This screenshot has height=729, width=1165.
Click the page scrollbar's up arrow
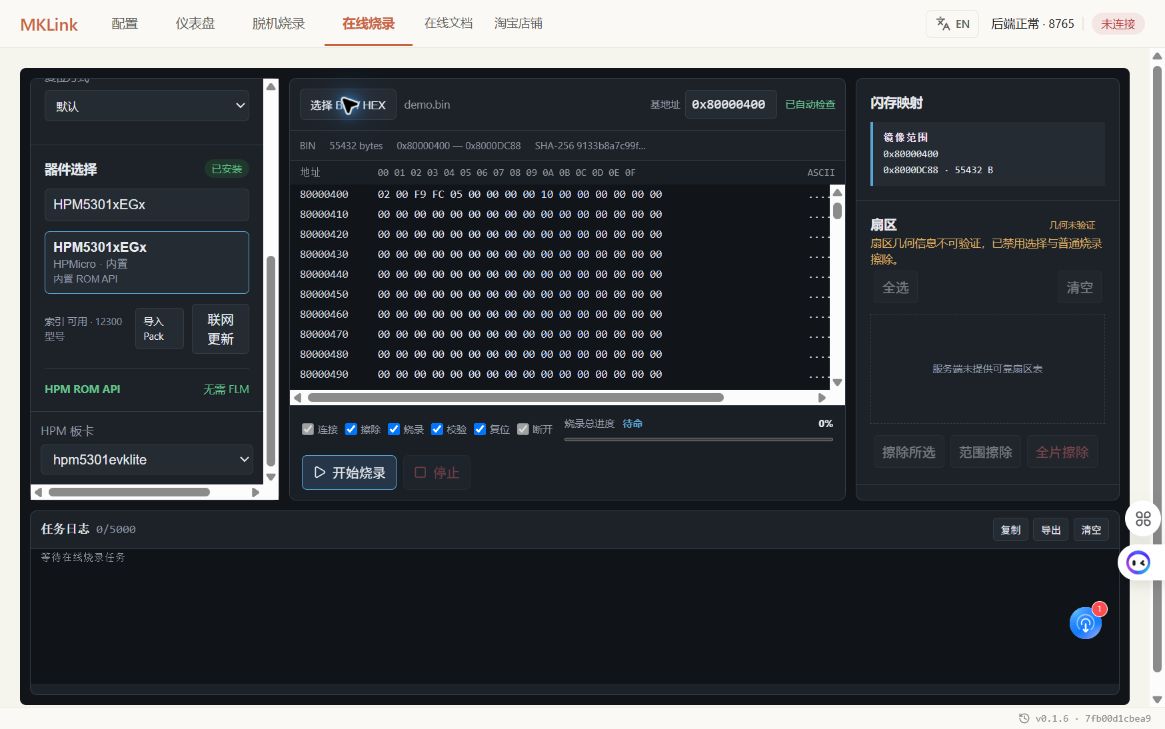click(1158, 56)
